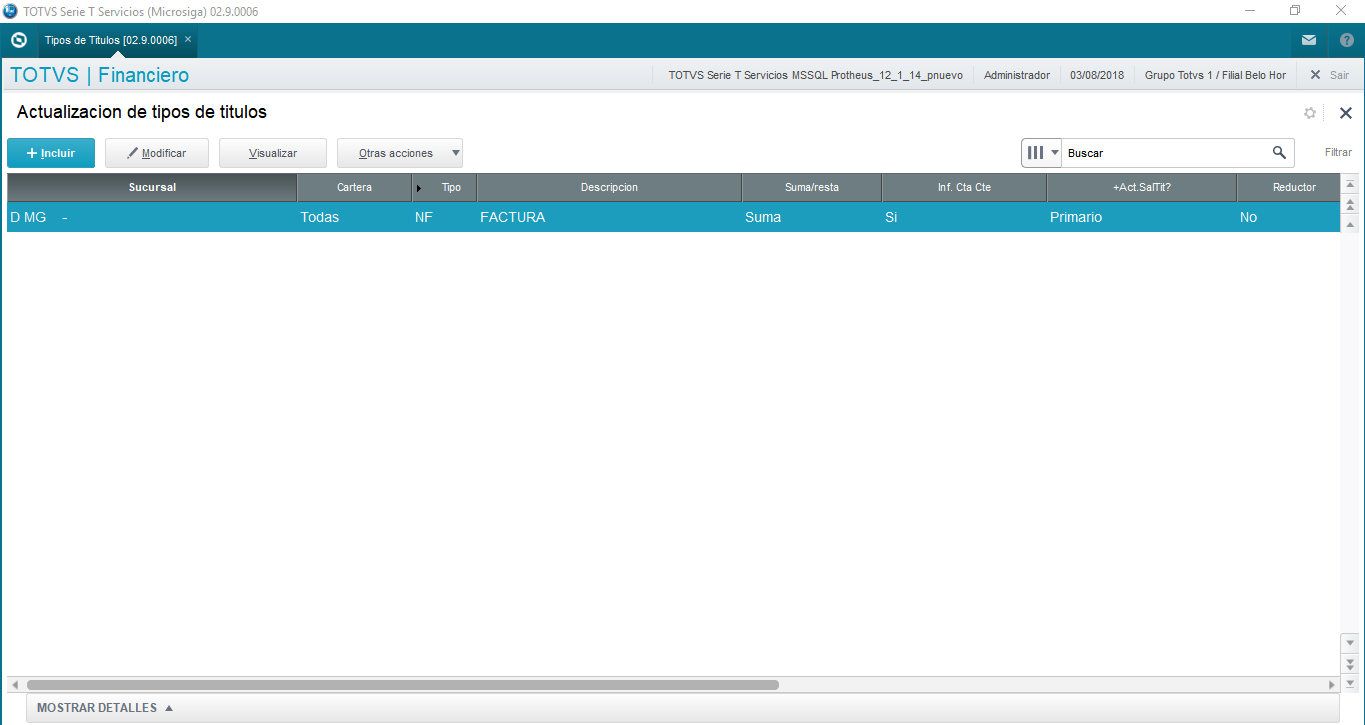Click the Primario cell
Image resolution: width=1365 pixels, height=725 pixels.
1142,217
